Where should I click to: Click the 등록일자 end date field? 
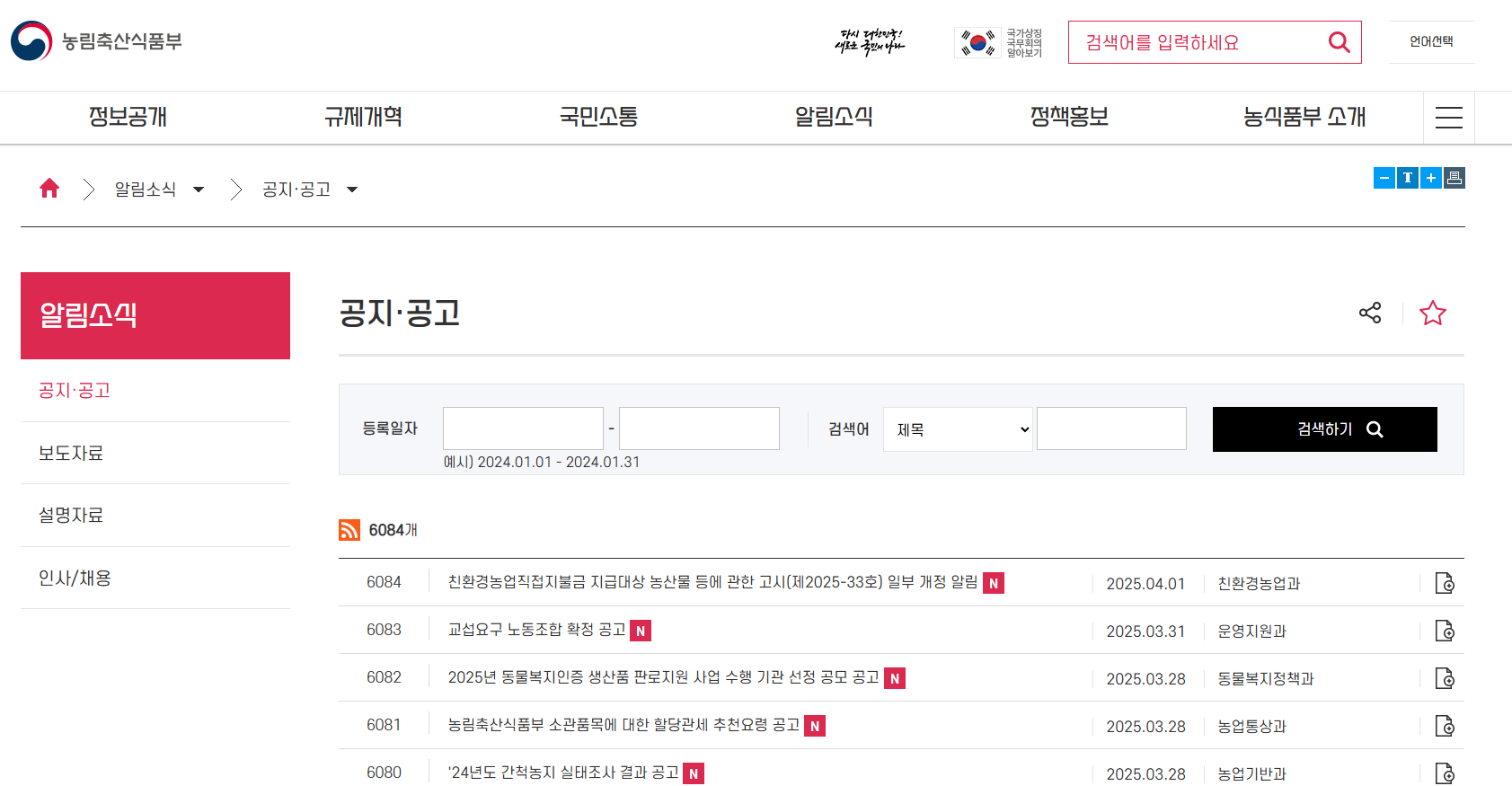699,428
